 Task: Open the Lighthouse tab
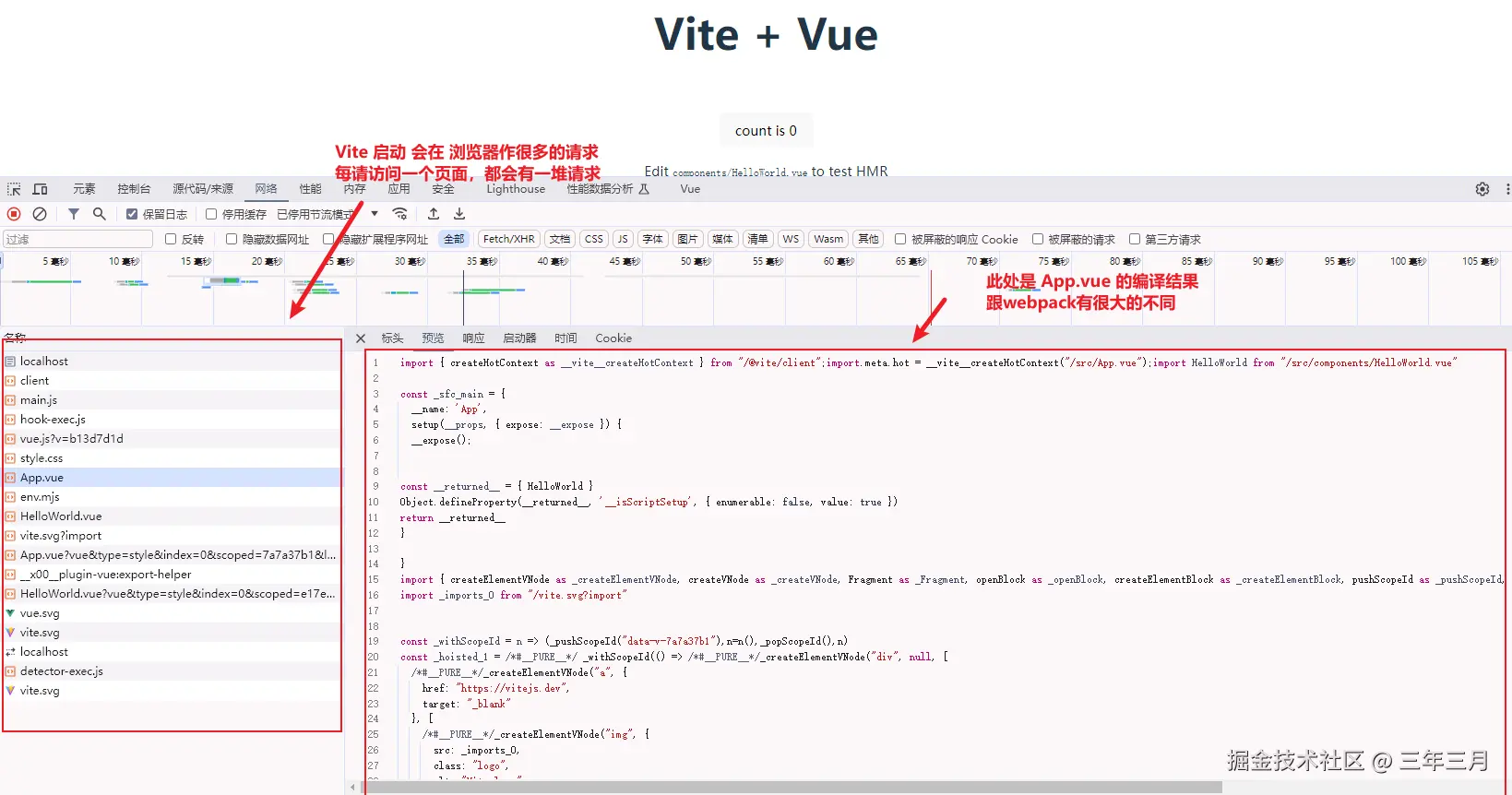click(x=516, y=189)
